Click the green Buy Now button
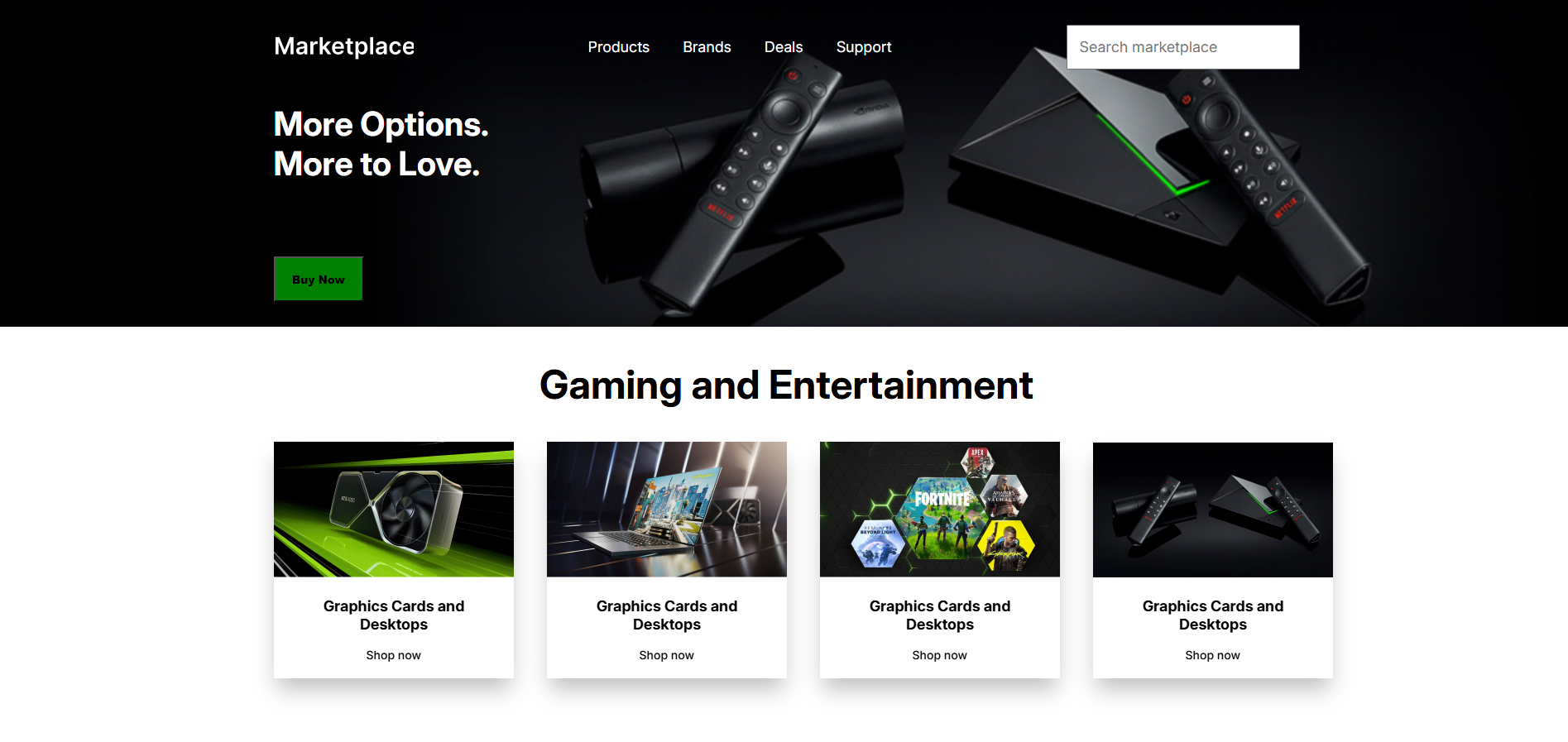This screenshot has height=742, width=1568. click(x=319, y=280)
